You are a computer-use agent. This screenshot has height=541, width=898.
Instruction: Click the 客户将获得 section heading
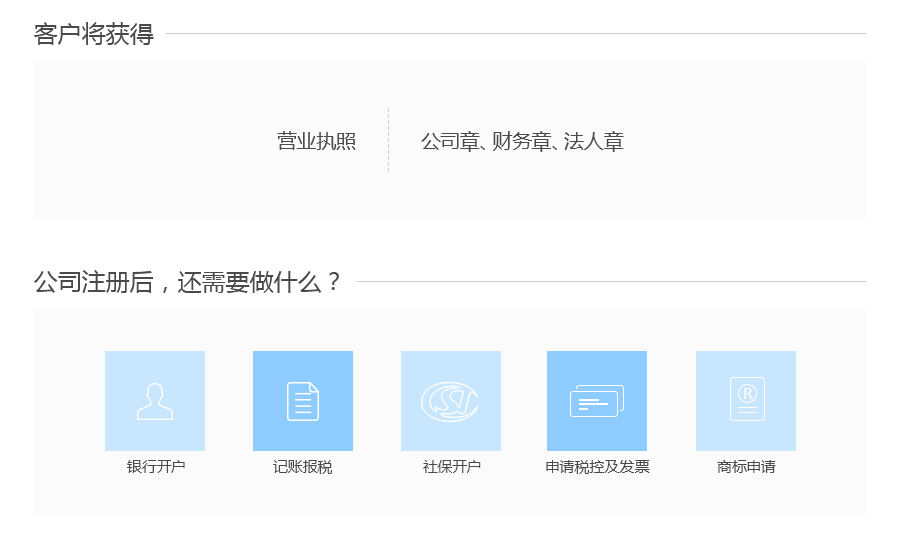94,34
